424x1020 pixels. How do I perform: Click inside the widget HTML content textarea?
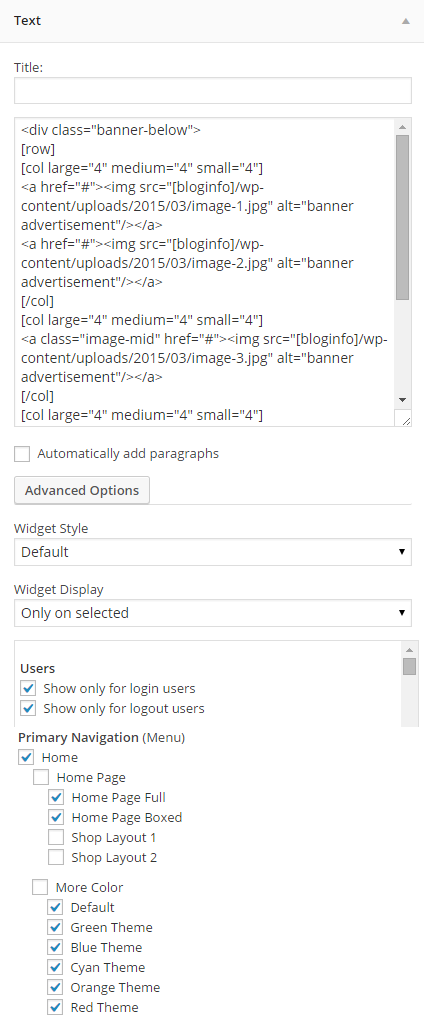205,272
